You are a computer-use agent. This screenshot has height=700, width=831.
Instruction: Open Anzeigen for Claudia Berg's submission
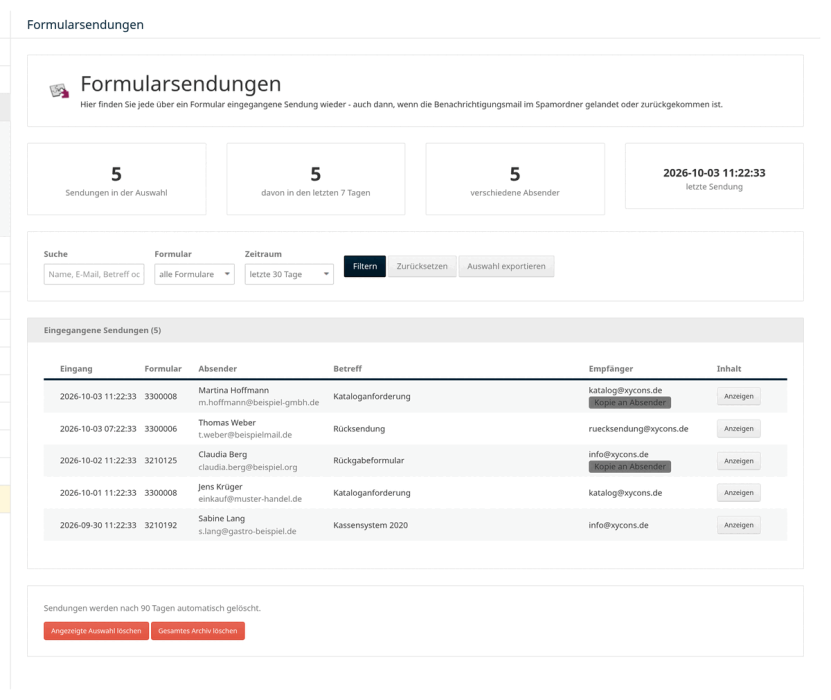pyautogui.click(x=739, y=461)
